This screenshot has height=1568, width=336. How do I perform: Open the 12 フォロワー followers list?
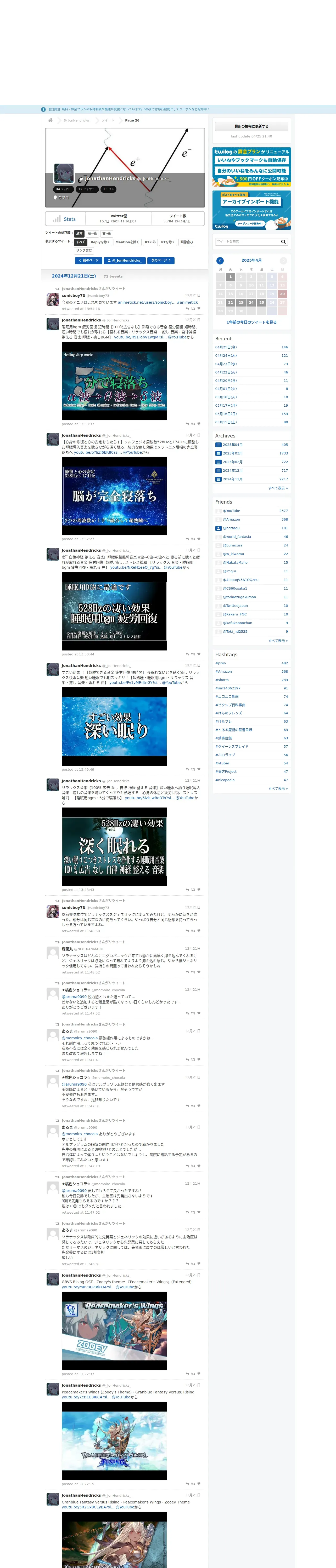[x=87, y=189]
